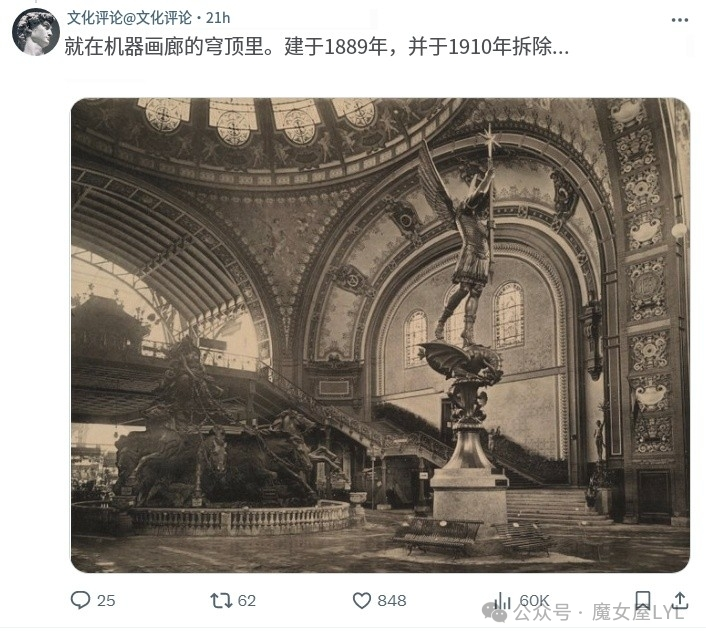Viewport: 706px width, 640px height.
Task: Open the 文化评论 display name profile link
Action: point(95,18)
